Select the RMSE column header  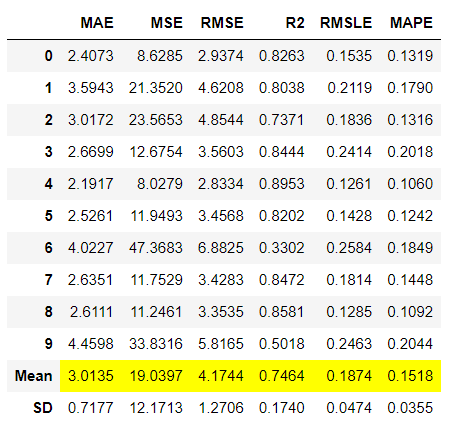click(222, 23)
